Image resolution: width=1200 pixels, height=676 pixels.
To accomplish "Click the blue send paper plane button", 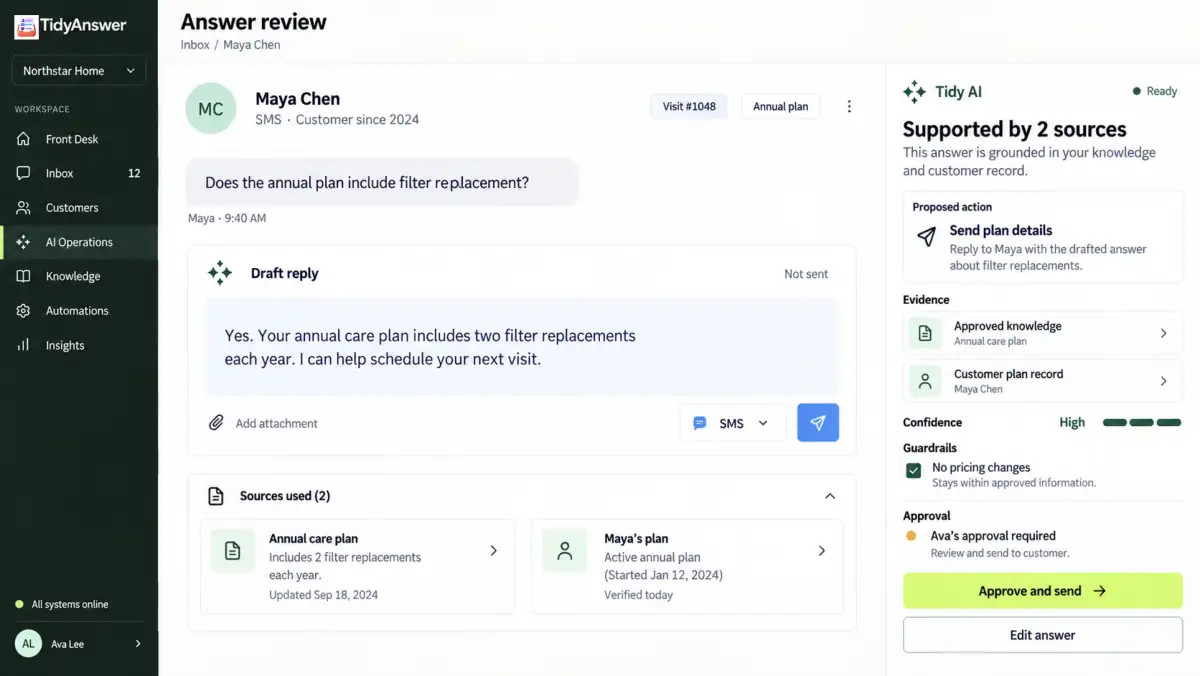I will (x=818, y=423).
